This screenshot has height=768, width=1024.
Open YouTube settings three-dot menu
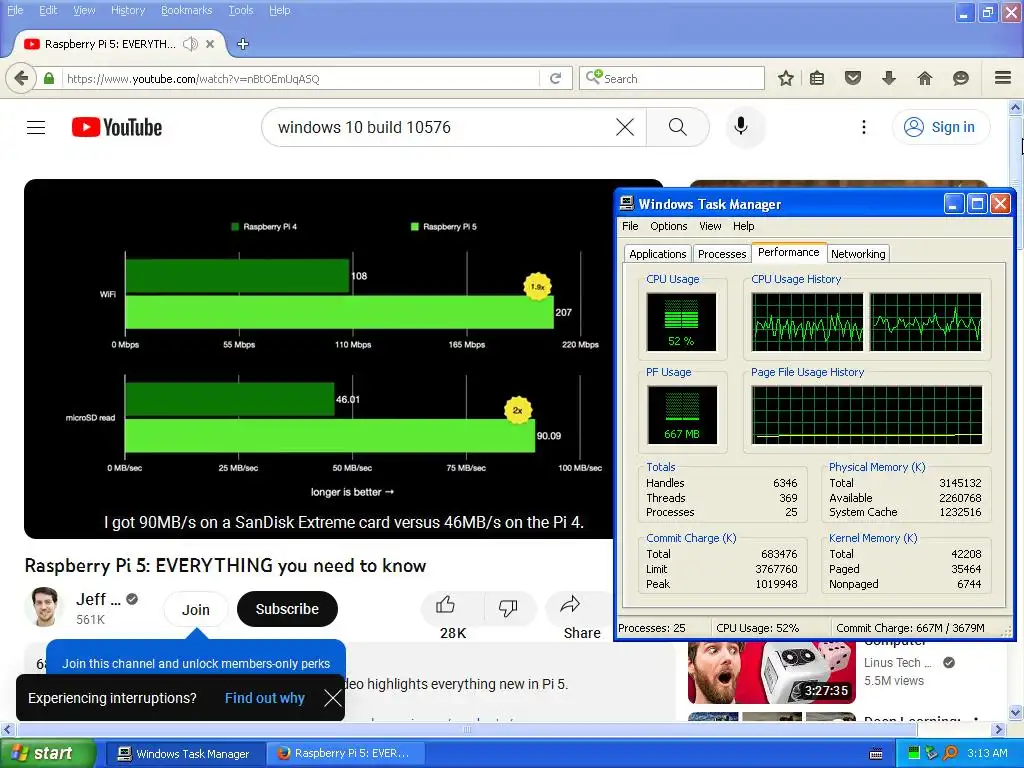point(864,127)
